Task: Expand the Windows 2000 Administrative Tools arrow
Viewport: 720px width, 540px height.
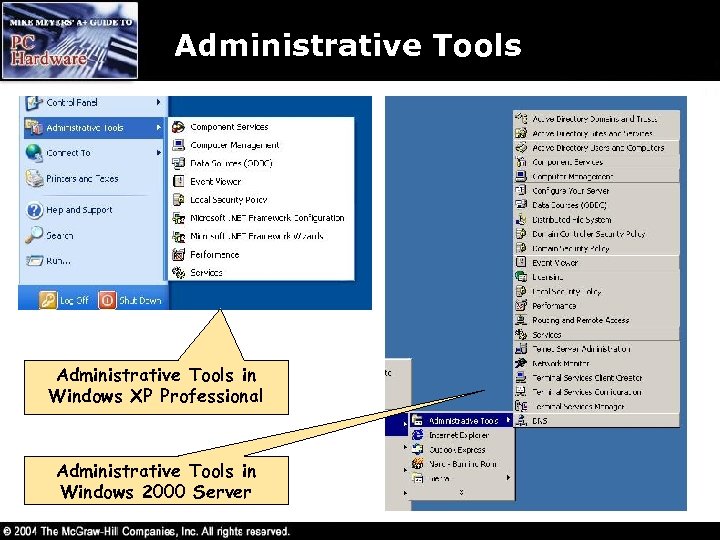Action: point(508,420)
